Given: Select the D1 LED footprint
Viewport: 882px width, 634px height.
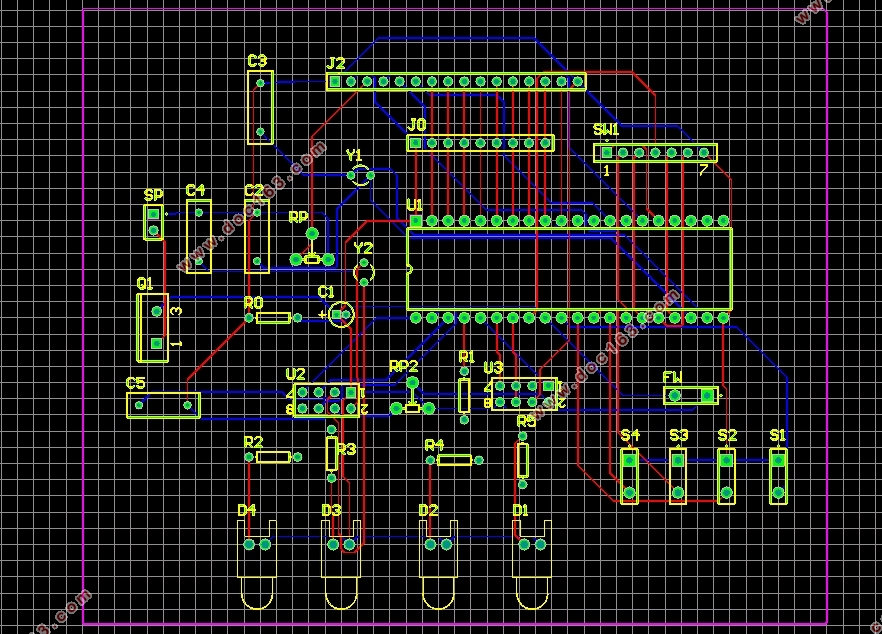Looking at the screenshot, I should pyautogui.click(x=532, y=565).
